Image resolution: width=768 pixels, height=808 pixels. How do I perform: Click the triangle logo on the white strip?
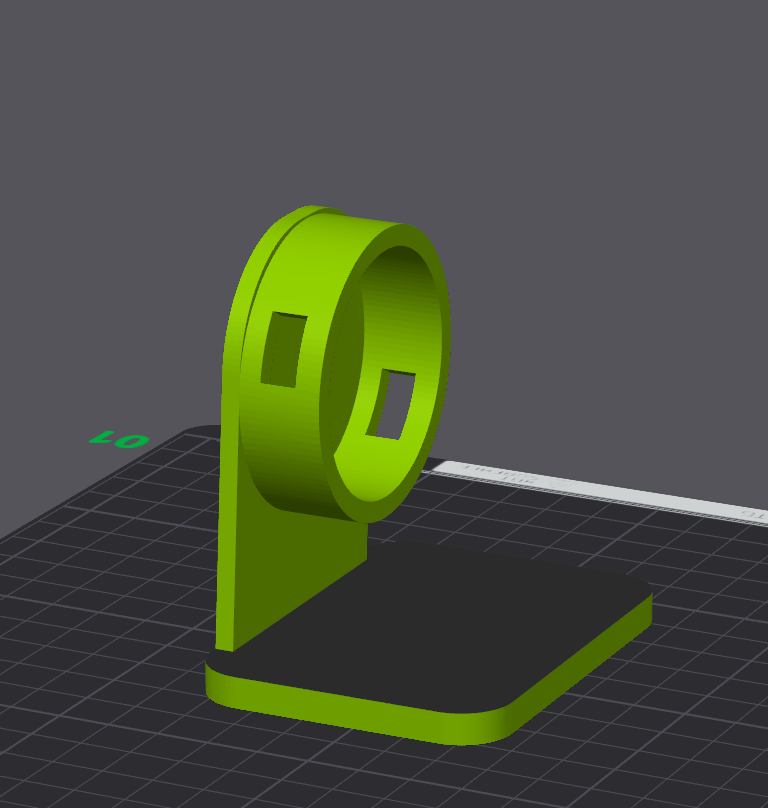559,484
